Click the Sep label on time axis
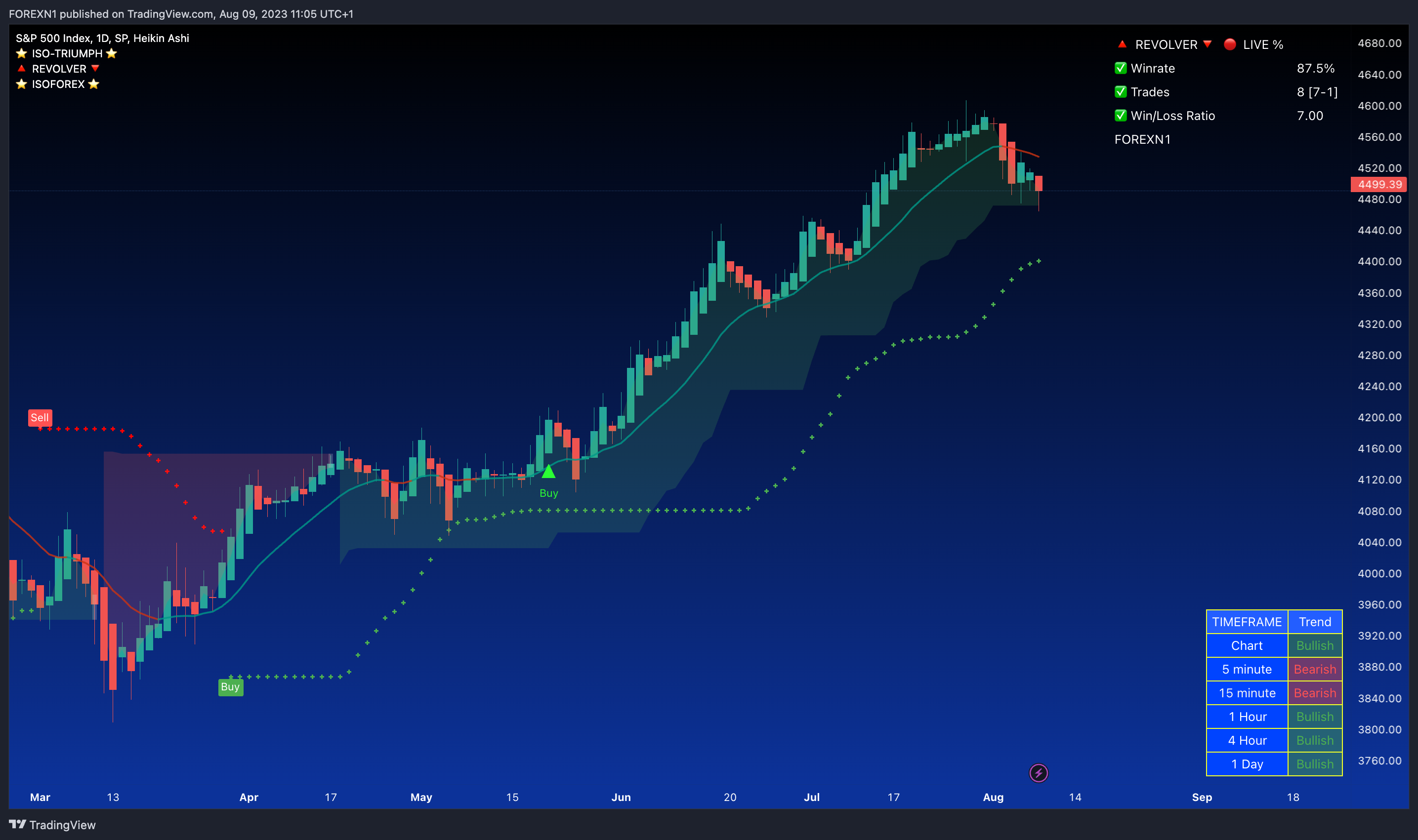Viewport: 1418px width, 840px height. pyautogui.click(x=1202, y=797)
